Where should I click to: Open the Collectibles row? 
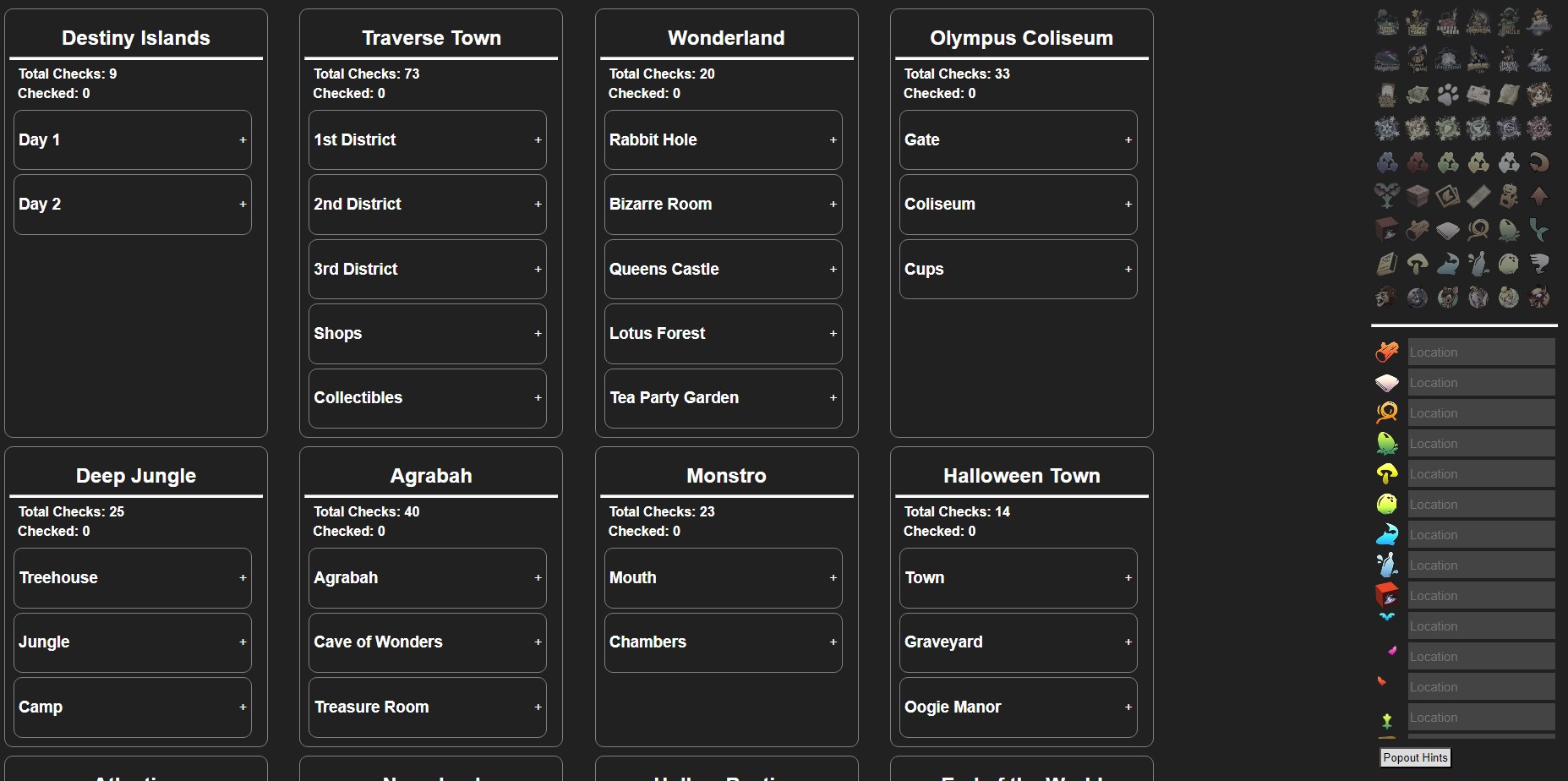click(x=428, y=398)
